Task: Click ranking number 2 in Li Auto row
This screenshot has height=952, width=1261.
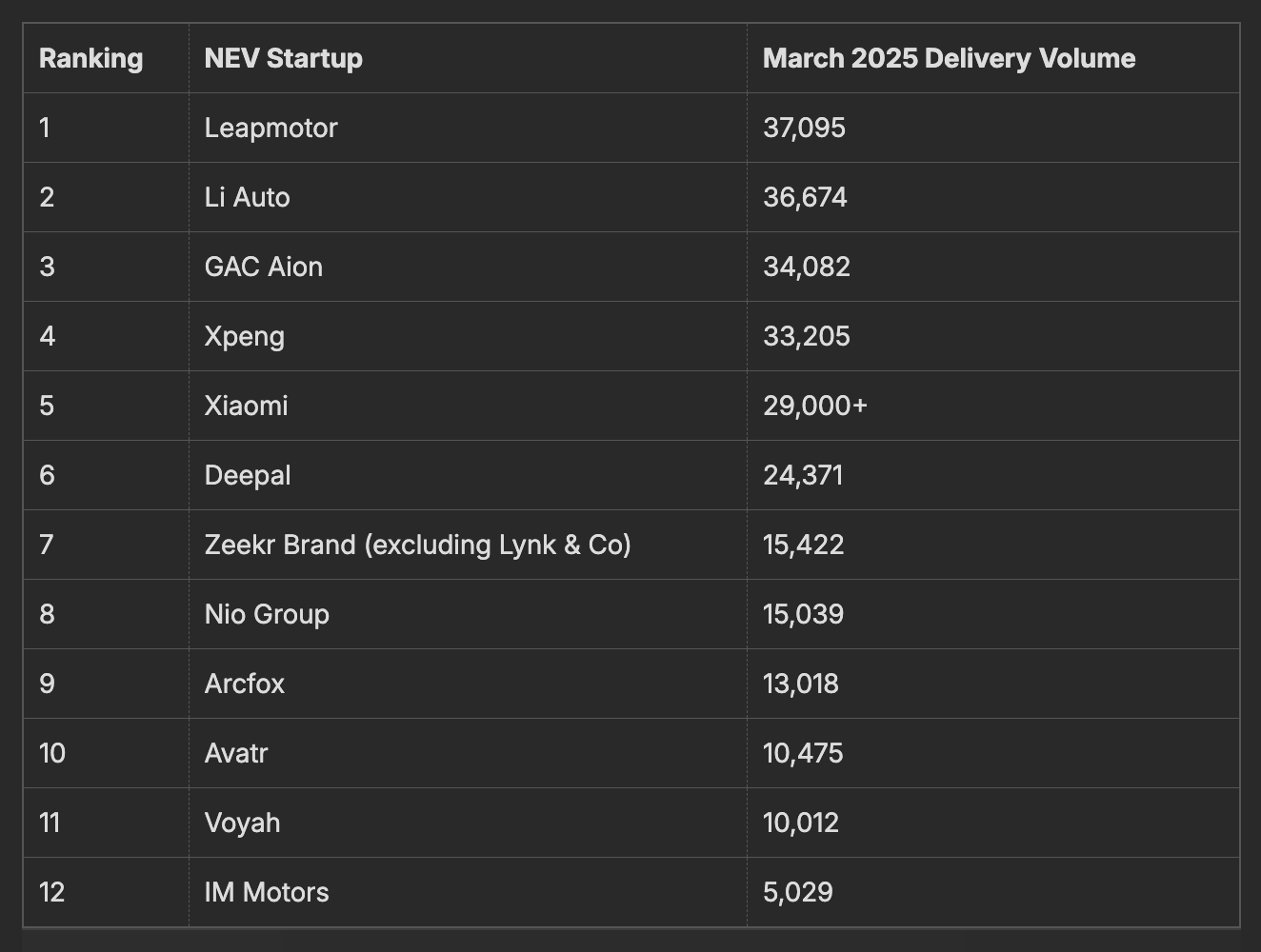Action: [x=47, y=197]
